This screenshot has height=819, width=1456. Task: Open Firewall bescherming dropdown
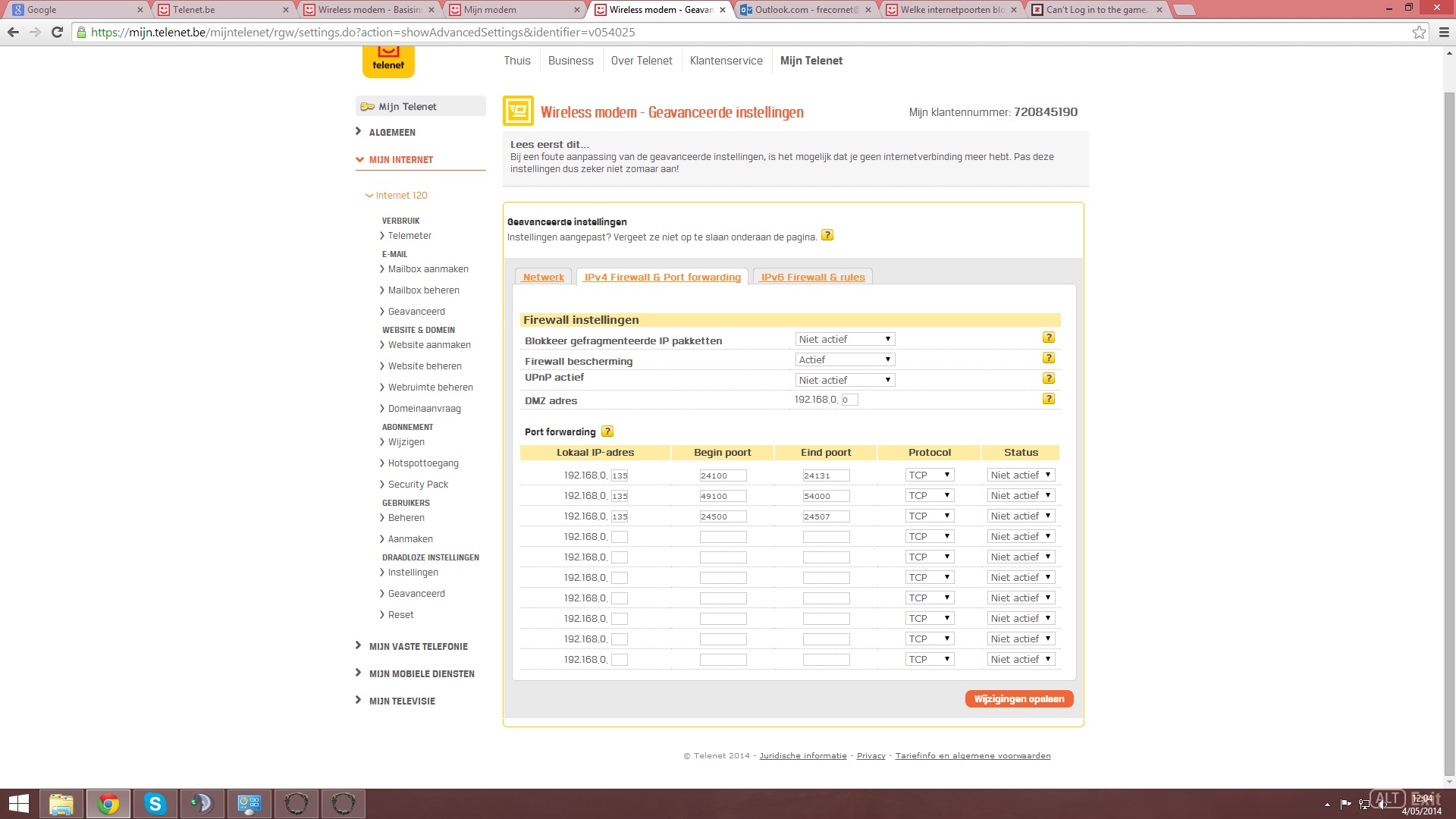click(x=845, y=359)
